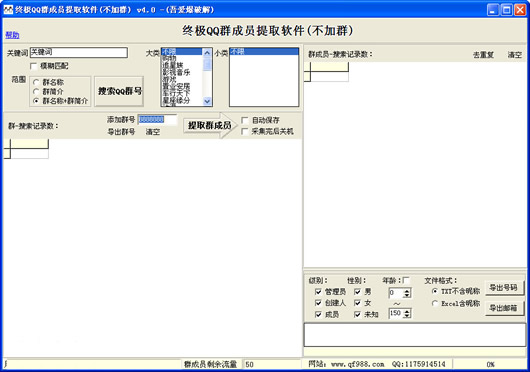530x372 pixels.
Task: Click the header cell of member results grid
Action: click(330, 67)
